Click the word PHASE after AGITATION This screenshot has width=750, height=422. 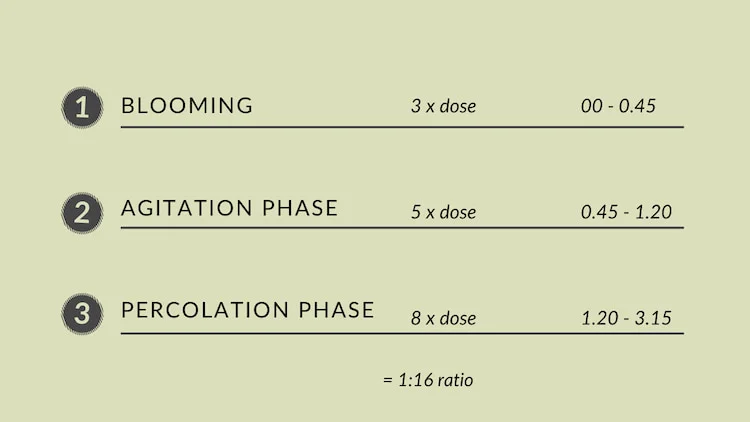coord(299,208)
